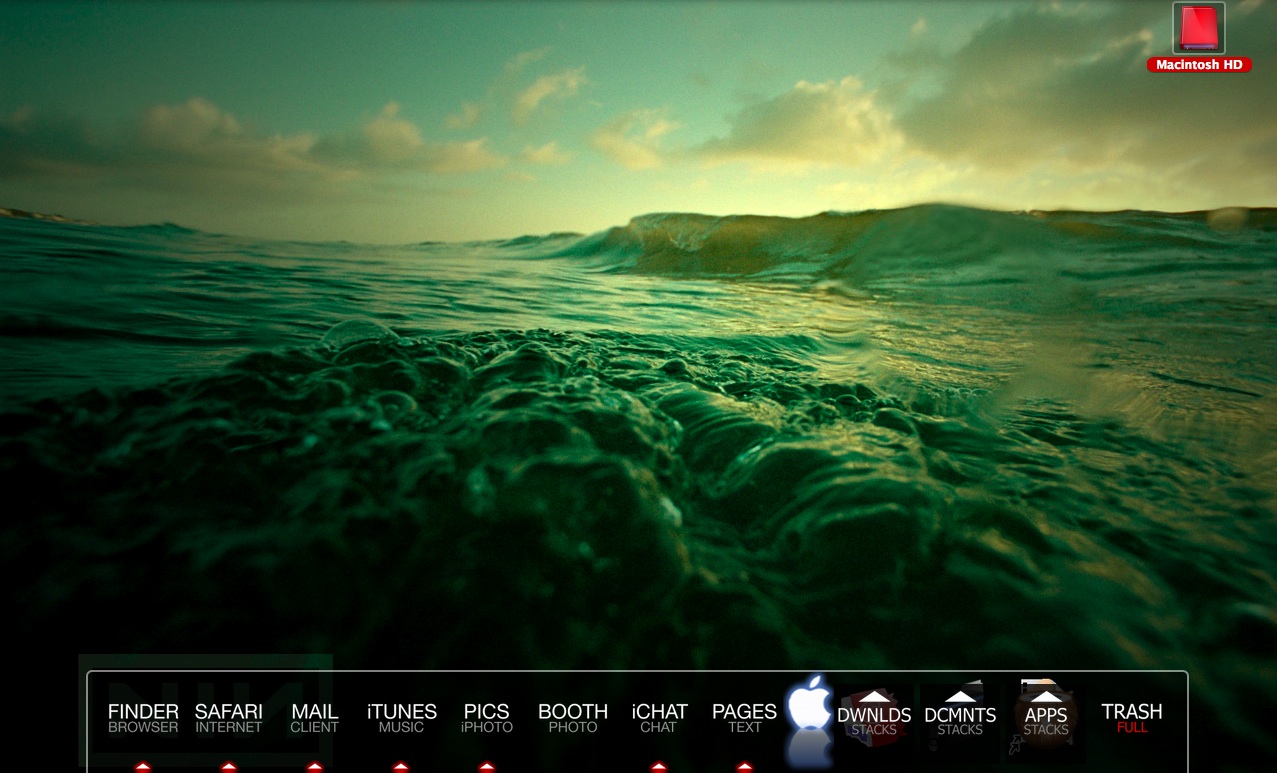1277x773 pixels.
Task: Open FINDER Browser in the dock
Action: [143, 718]
